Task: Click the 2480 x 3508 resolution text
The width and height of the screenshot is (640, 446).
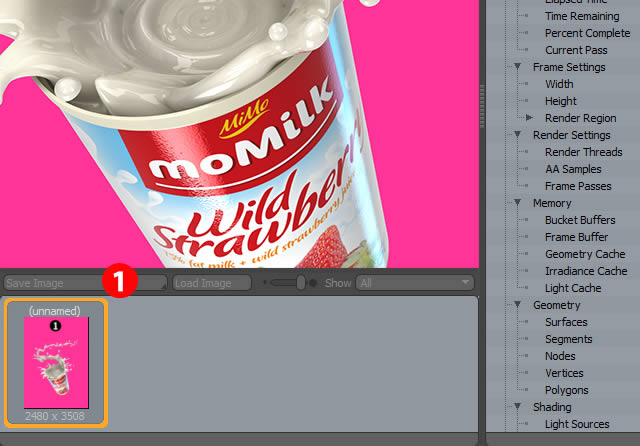Action: tap(55, 416)
